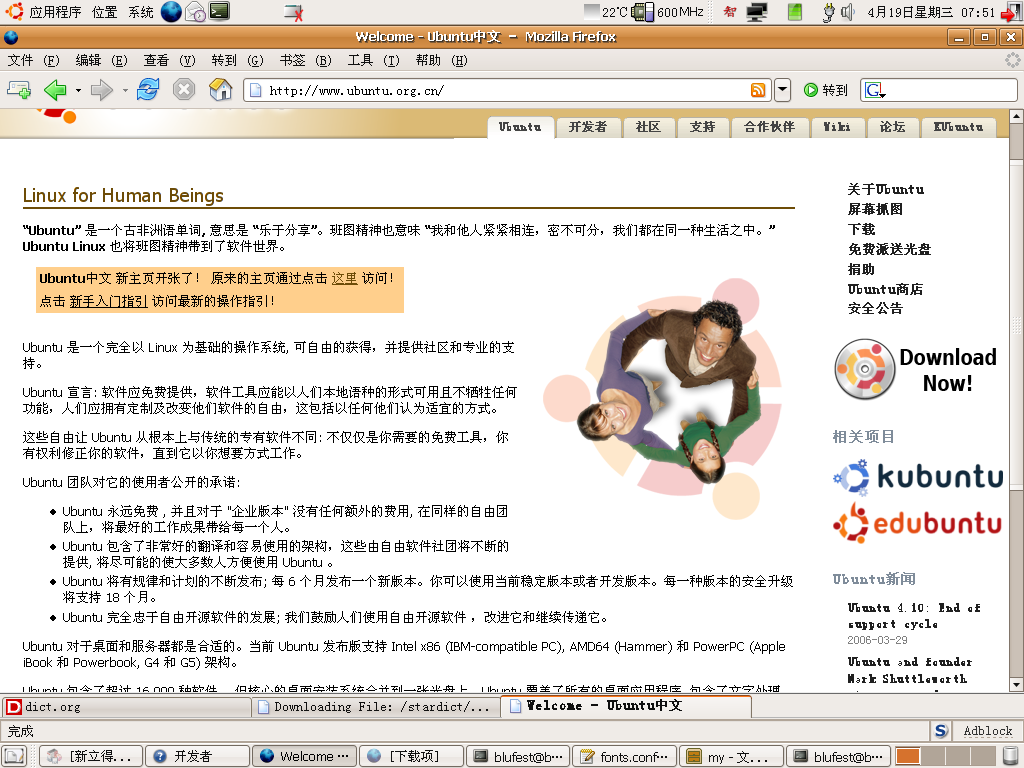Open the 工具 (T) menu
The image size is (1024, 768).
(374, 61)
